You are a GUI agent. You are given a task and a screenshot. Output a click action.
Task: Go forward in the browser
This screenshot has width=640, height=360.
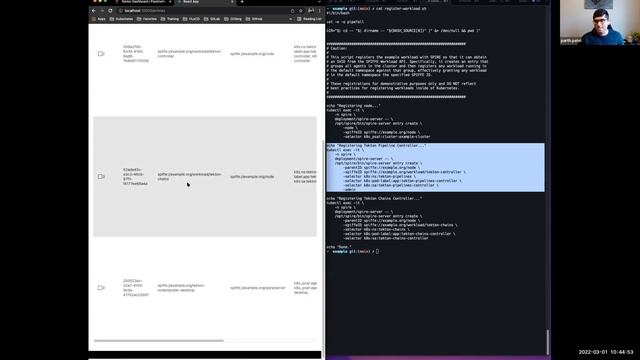[102, 11]
